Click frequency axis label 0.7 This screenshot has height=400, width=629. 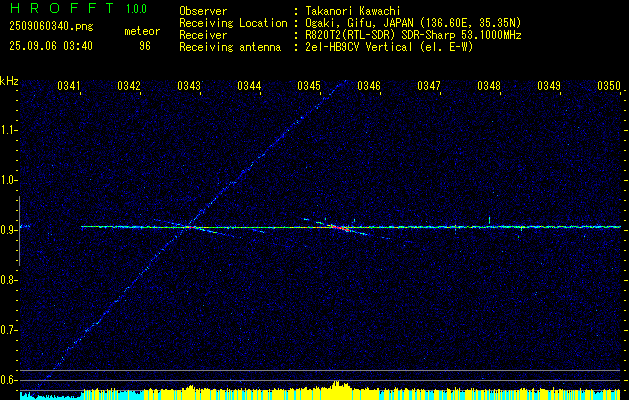pos(8,330)
